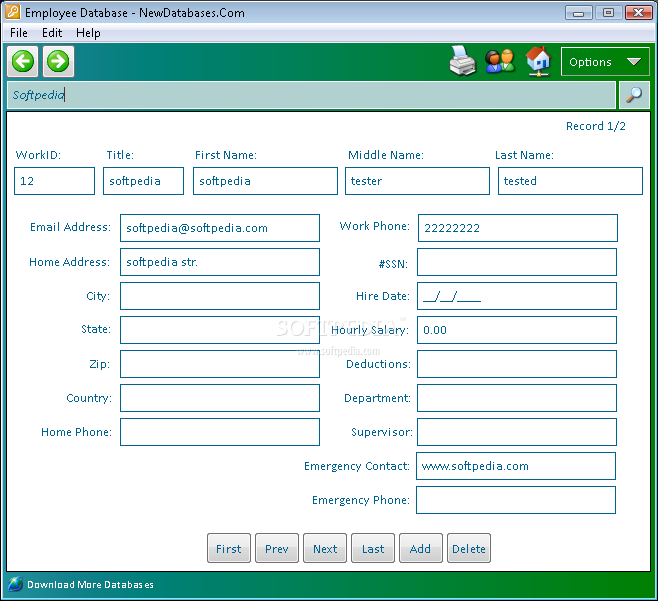Click the Home Address field
The image size is (658, 601).
pyautogui.click(x=220, y=262)
